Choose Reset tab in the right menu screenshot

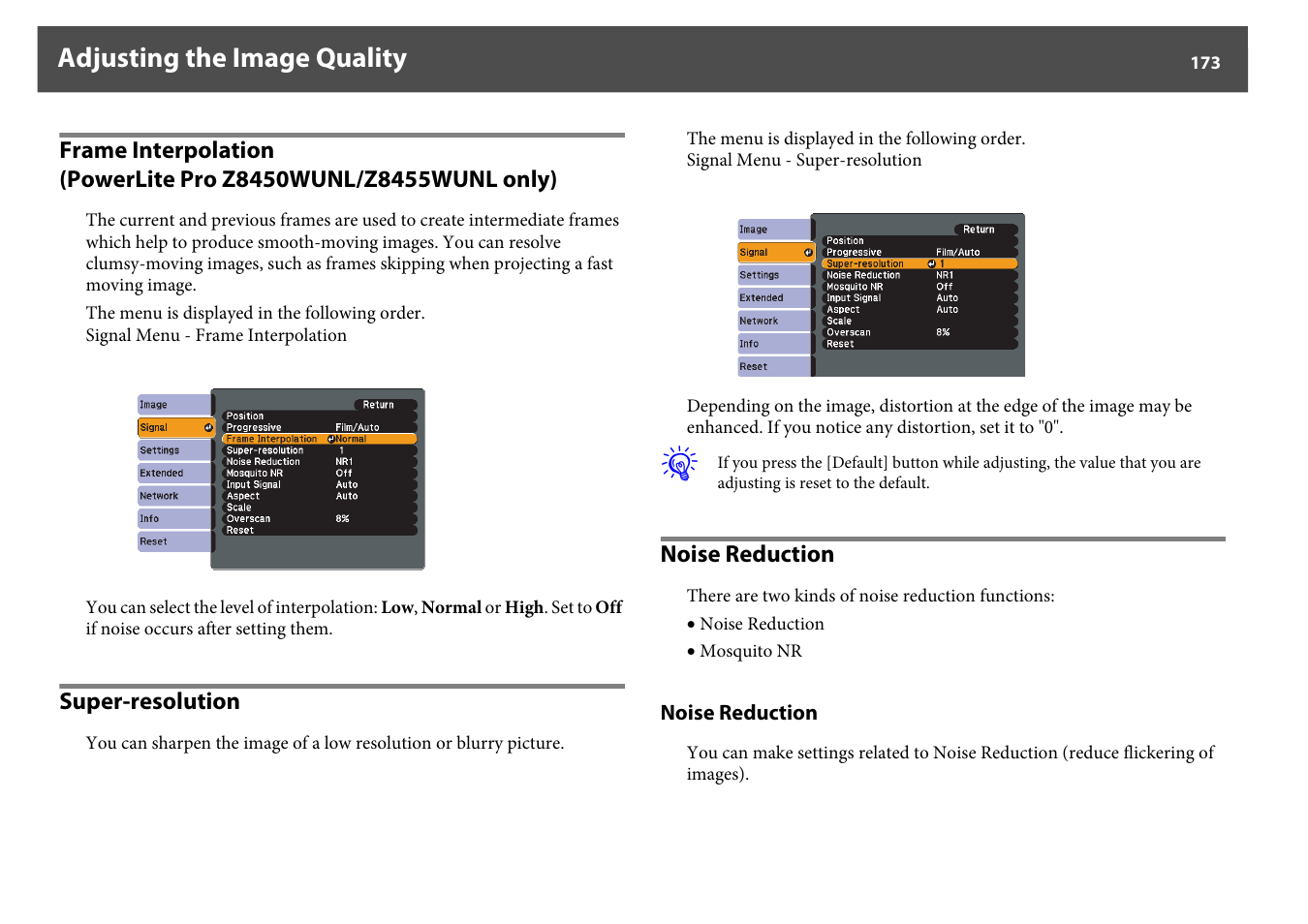point(774,367)
